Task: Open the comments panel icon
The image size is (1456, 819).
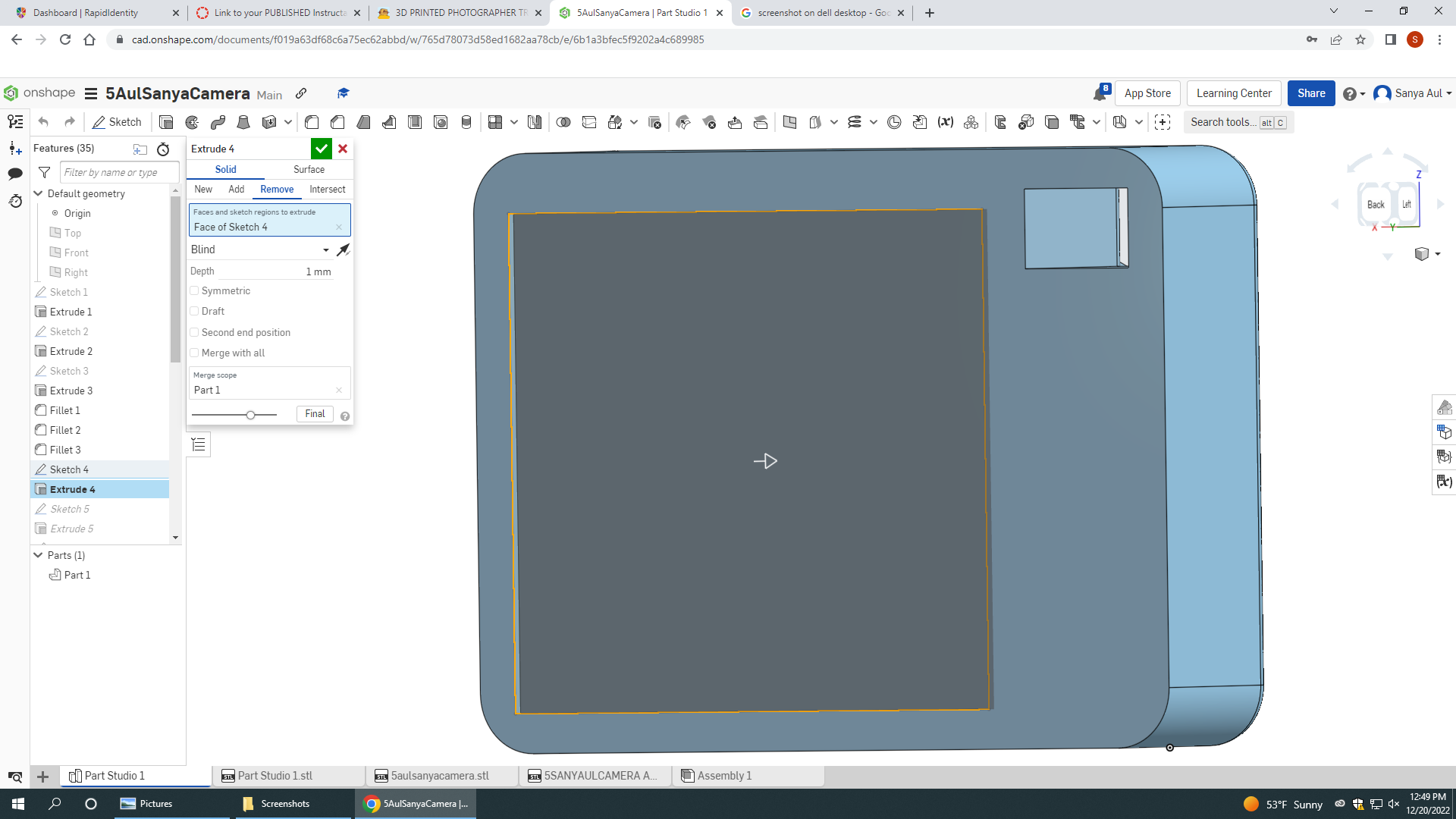Action: (15, 174)
